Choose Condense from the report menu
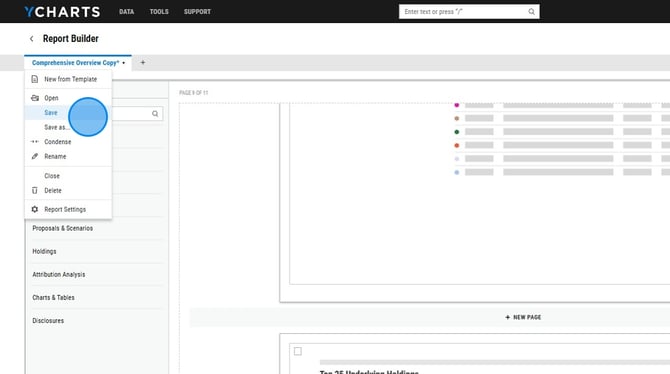The image size is (670, 374). pyautogui.click(x=68, y=141)
